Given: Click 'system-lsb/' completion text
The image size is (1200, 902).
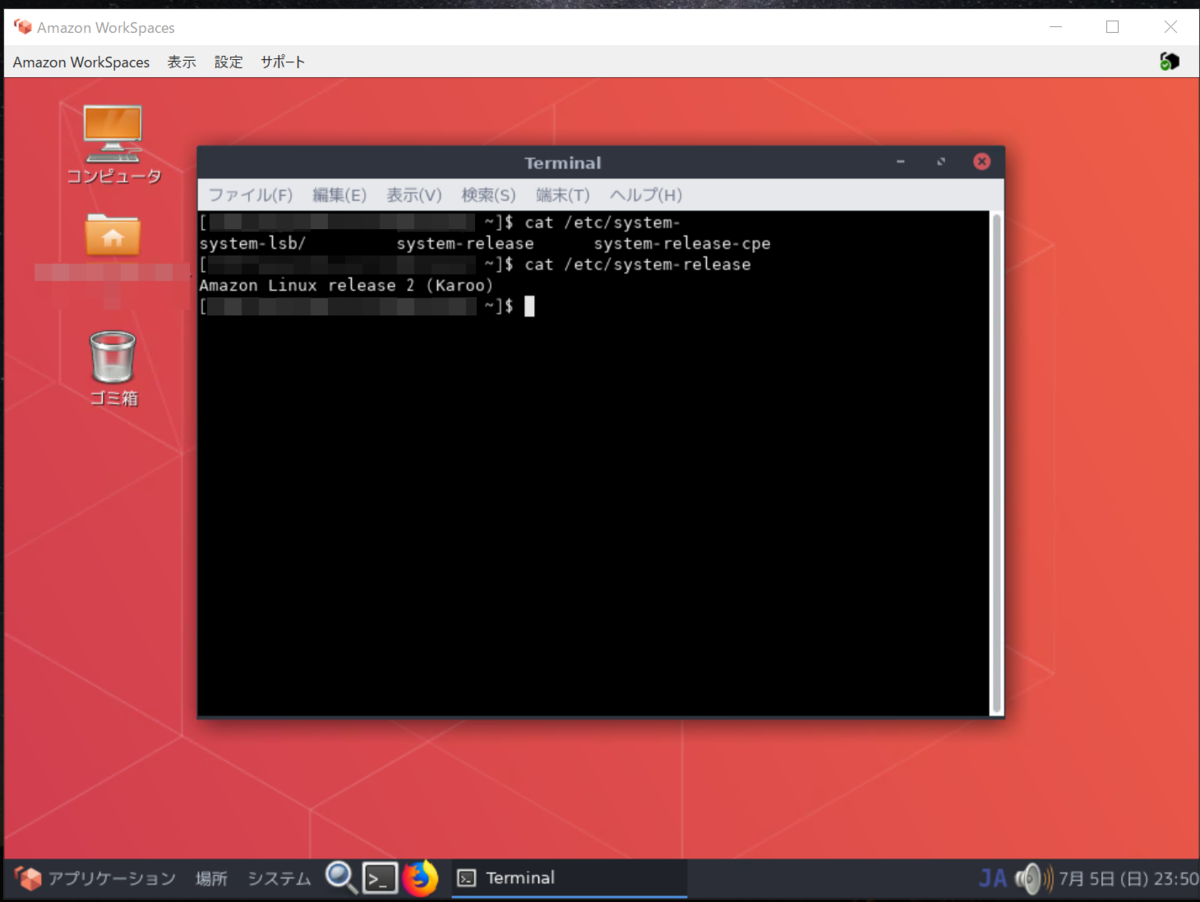Looking at the screenshot, I should pyautogui.click(x=252, y=244).
